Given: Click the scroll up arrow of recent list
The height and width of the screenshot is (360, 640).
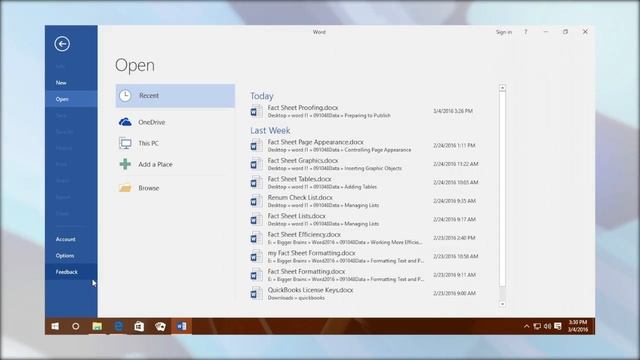Looking at the screenshot, I should (502, 88).
